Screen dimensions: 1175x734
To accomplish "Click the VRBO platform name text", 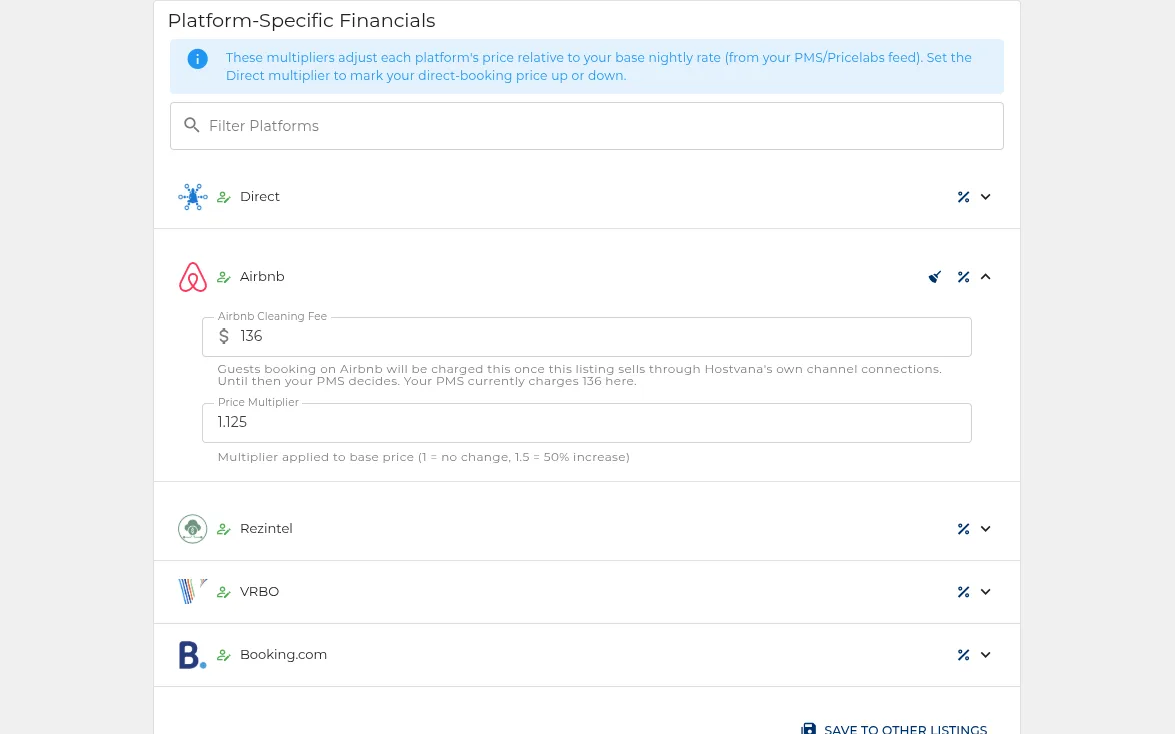I will [259, 592].
